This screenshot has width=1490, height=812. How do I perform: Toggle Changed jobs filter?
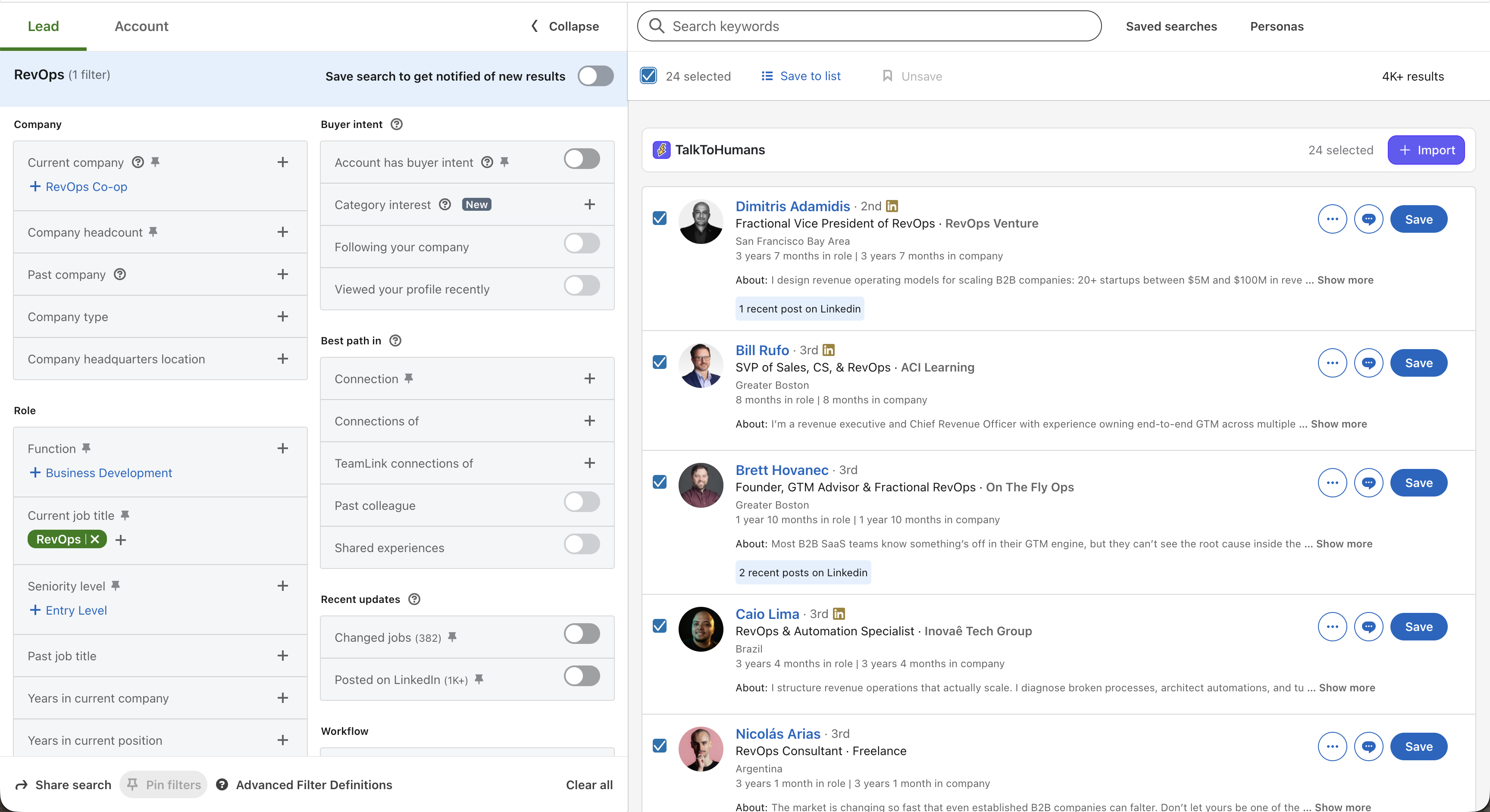pos(582,633)
